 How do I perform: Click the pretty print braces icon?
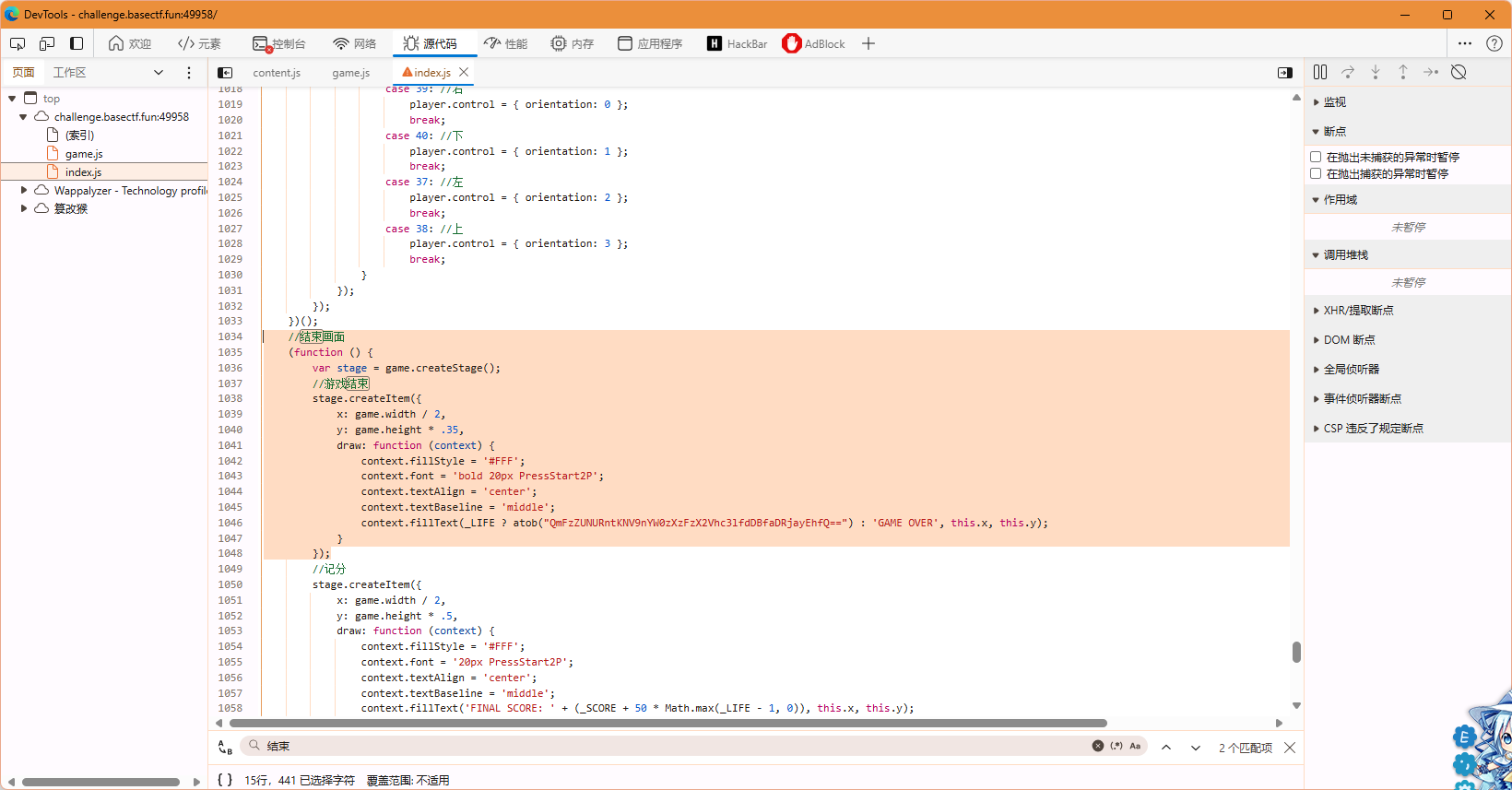point(225,780)
